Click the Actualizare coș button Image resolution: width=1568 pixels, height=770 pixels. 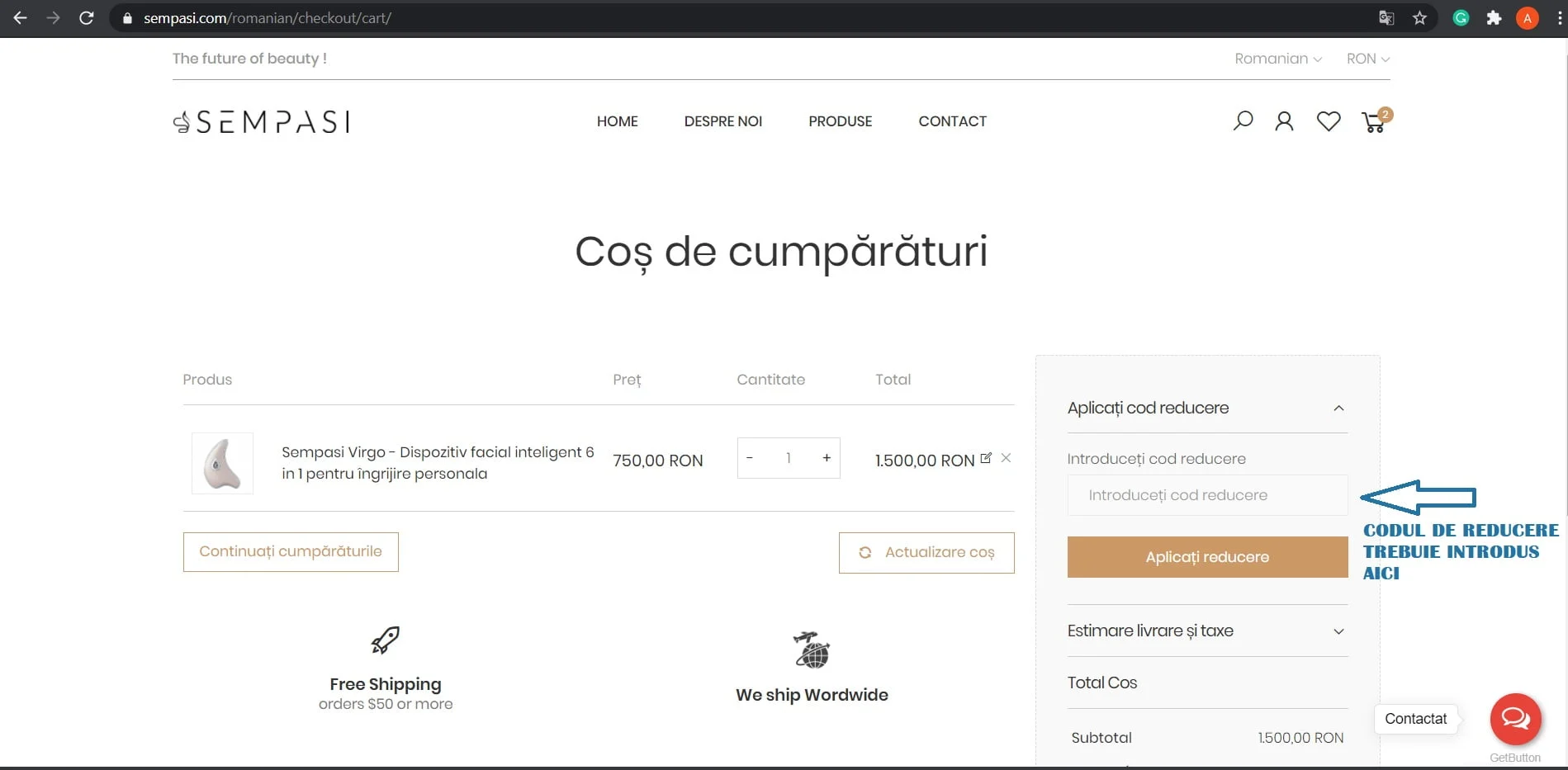926,553
